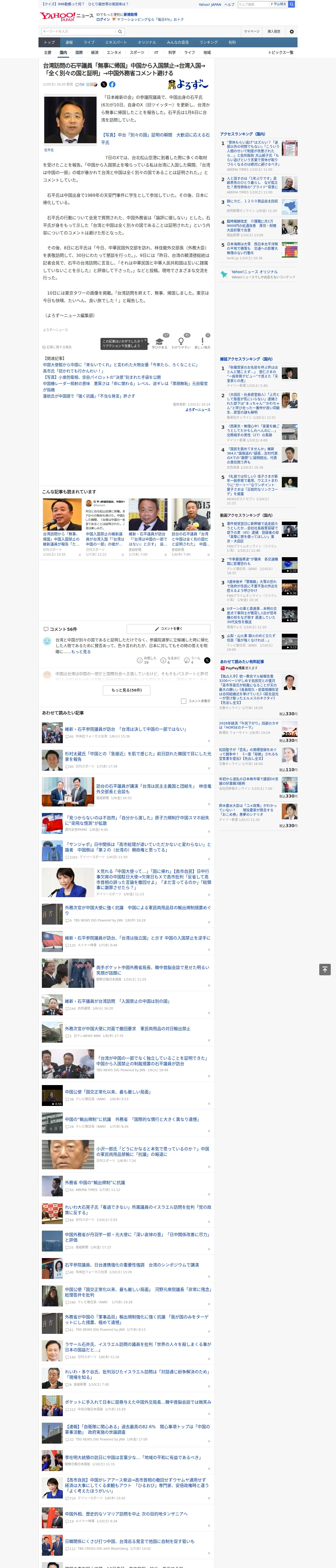
Task: Click 共感した smiley reaction on comment
Action: click(x=146, y=660)
